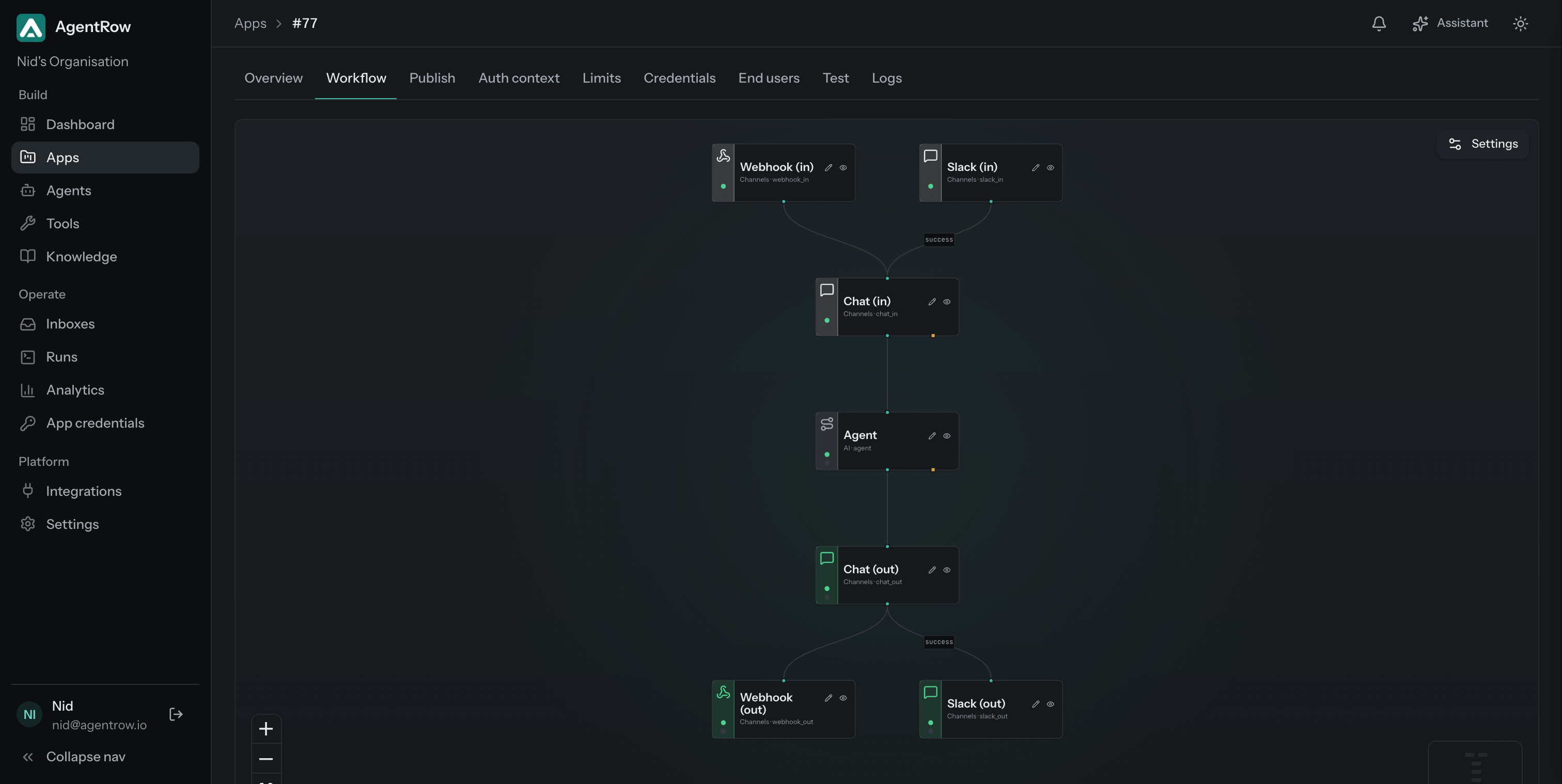Open the Test tab
1562x784 pixels.
836,78
